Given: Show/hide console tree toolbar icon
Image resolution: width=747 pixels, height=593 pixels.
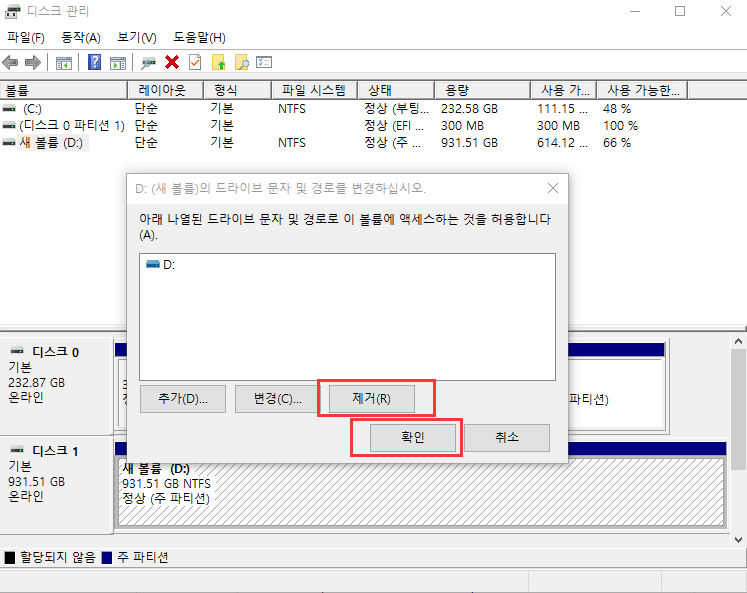Looking at the screenshot, I should point(64,63).
